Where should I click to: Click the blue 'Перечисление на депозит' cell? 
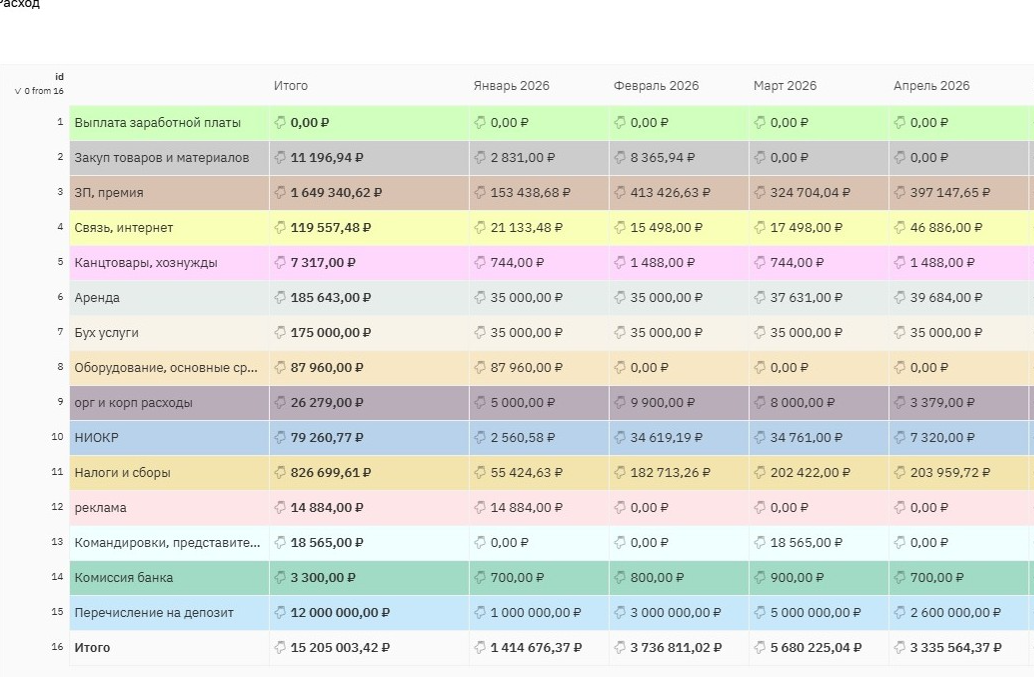point(169,612)
